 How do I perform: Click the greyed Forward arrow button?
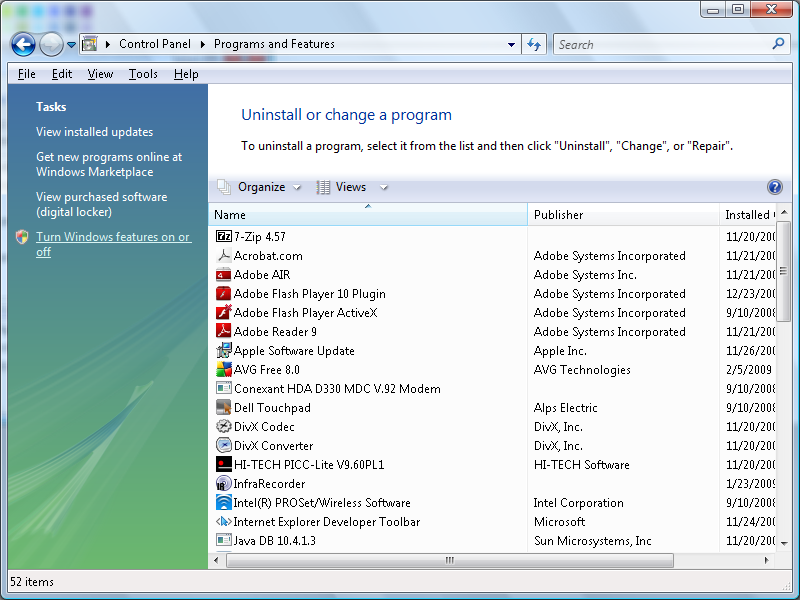pyautogui.click(x=51, y=44)
